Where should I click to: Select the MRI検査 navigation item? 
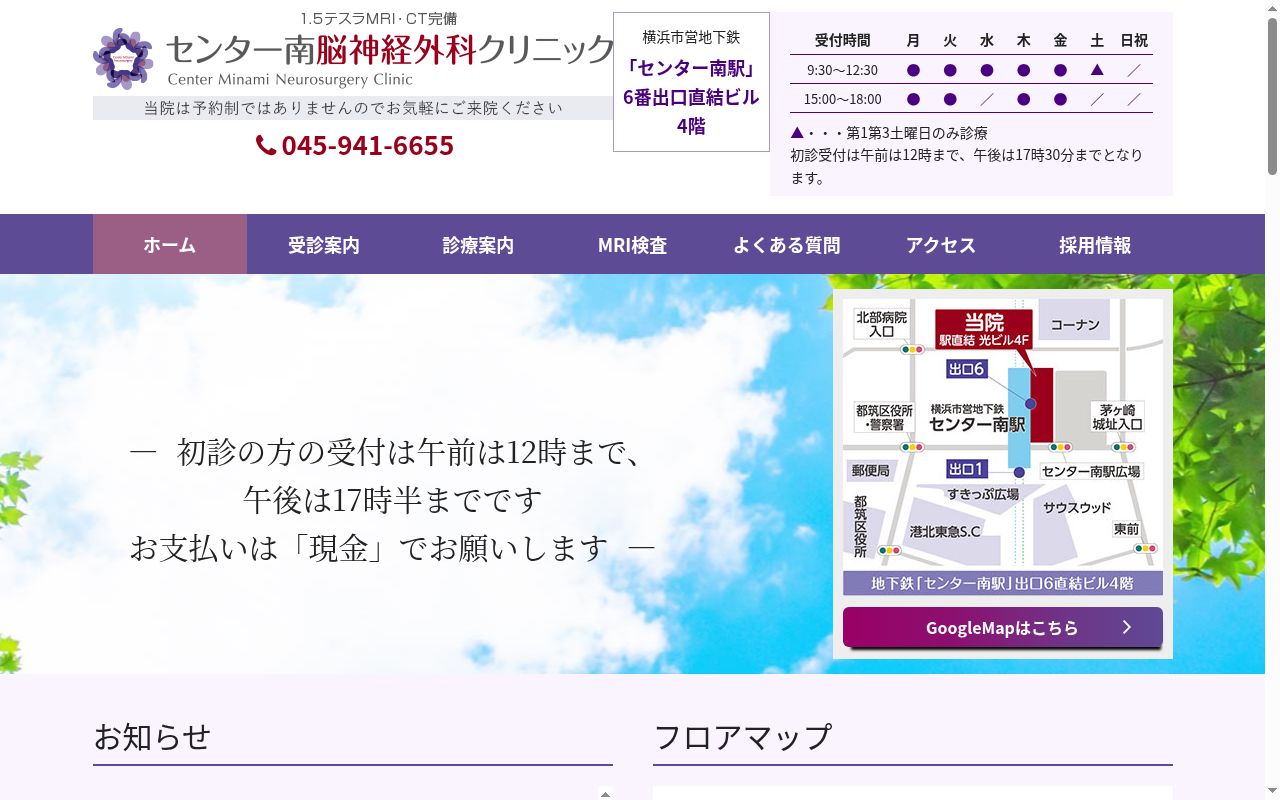(632, 244)
